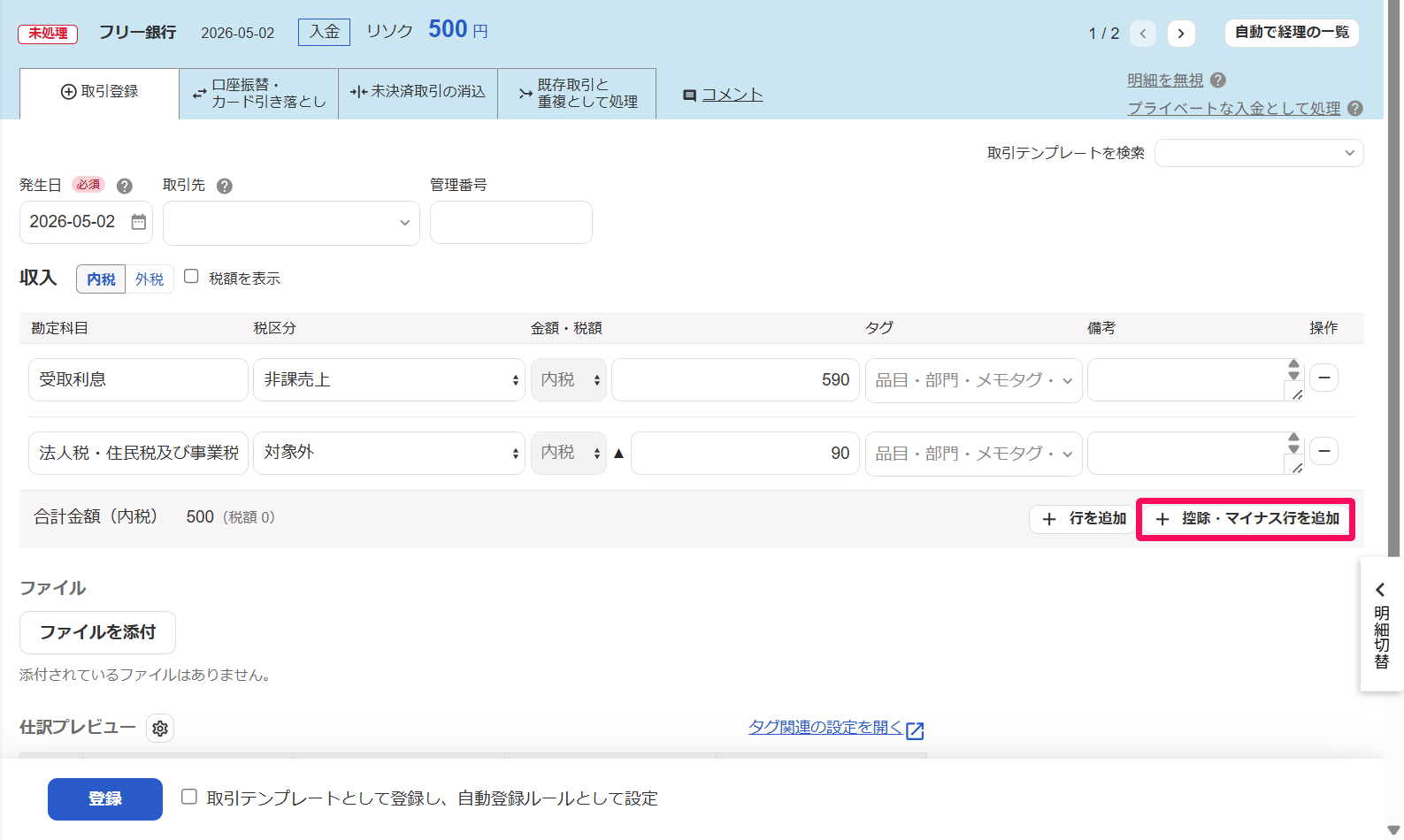Screen dimensions: 1404x840
Task: Show help next to プライベートな入金として処理
Action: (1355, 109)
